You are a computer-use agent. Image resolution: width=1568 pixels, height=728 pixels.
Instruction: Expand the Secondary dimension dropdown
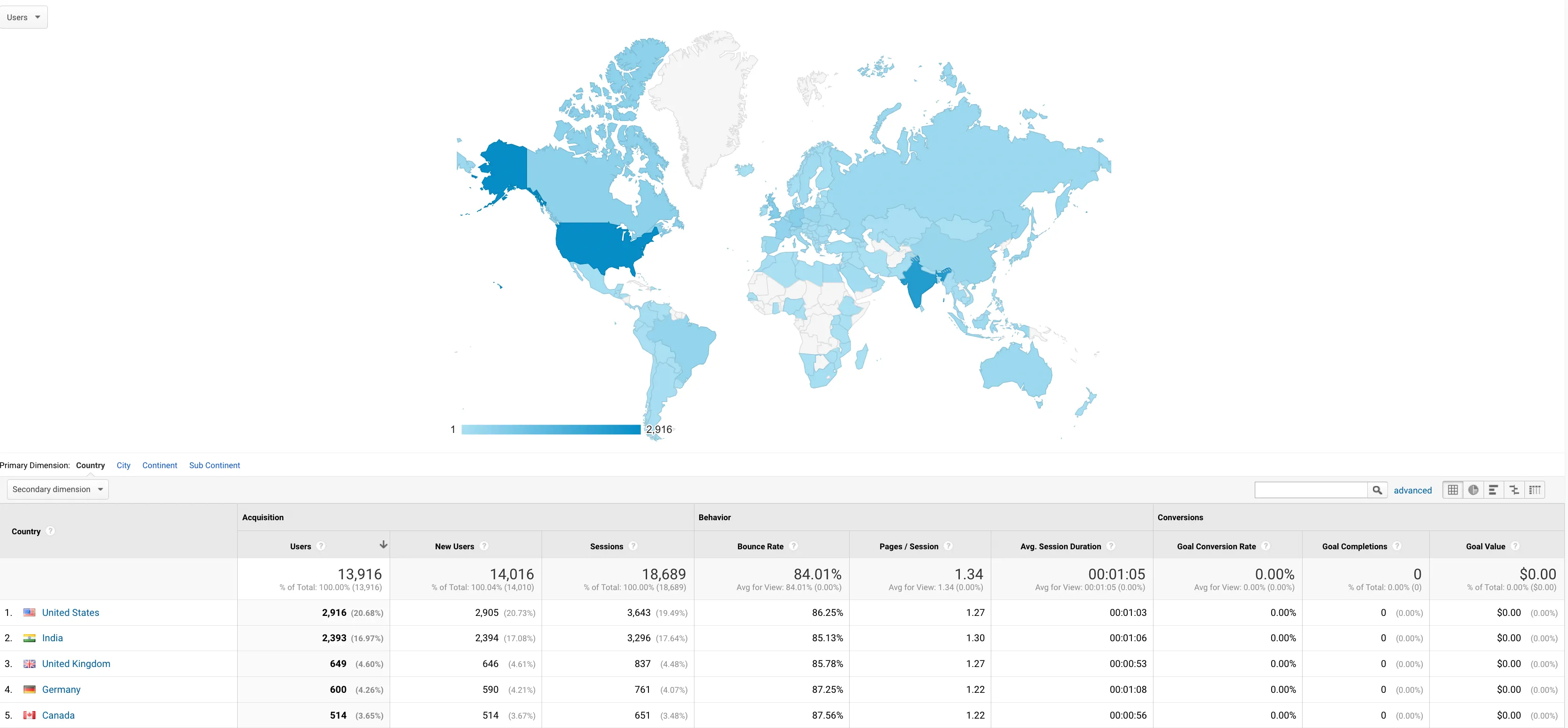(x=58, y=489)
